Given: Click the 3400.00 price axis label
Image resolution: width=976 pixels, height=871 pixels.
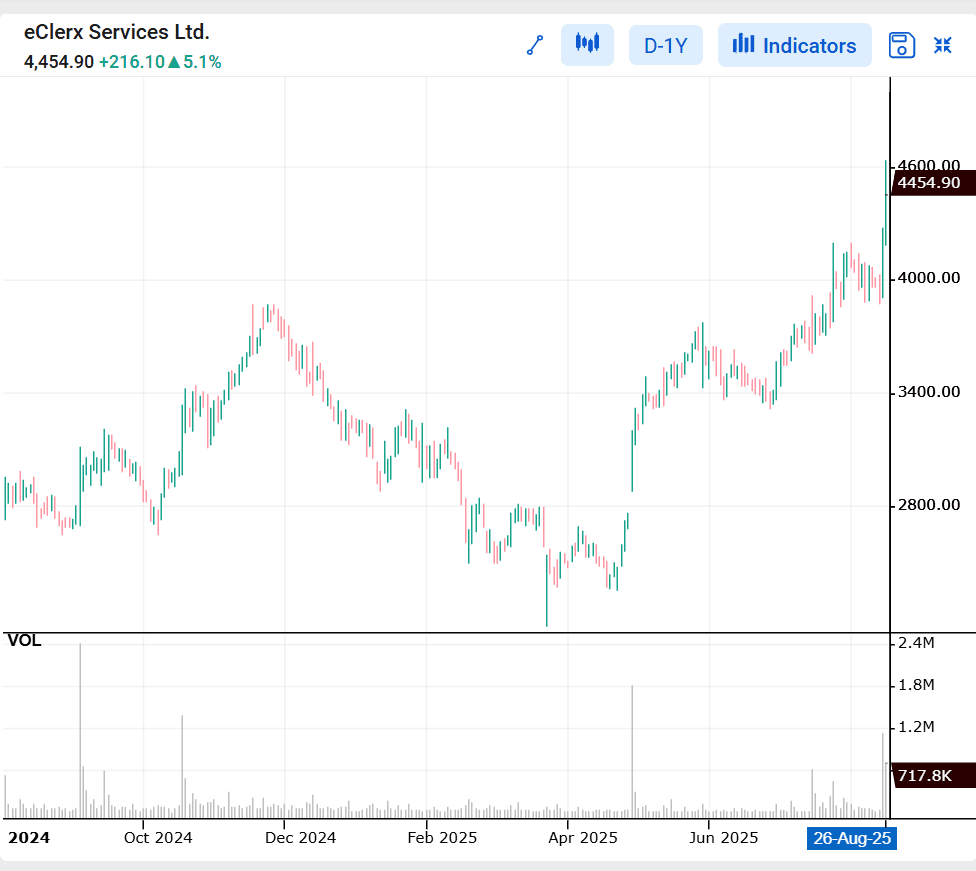Looking at the screenshot, I should tap(929, 392).
